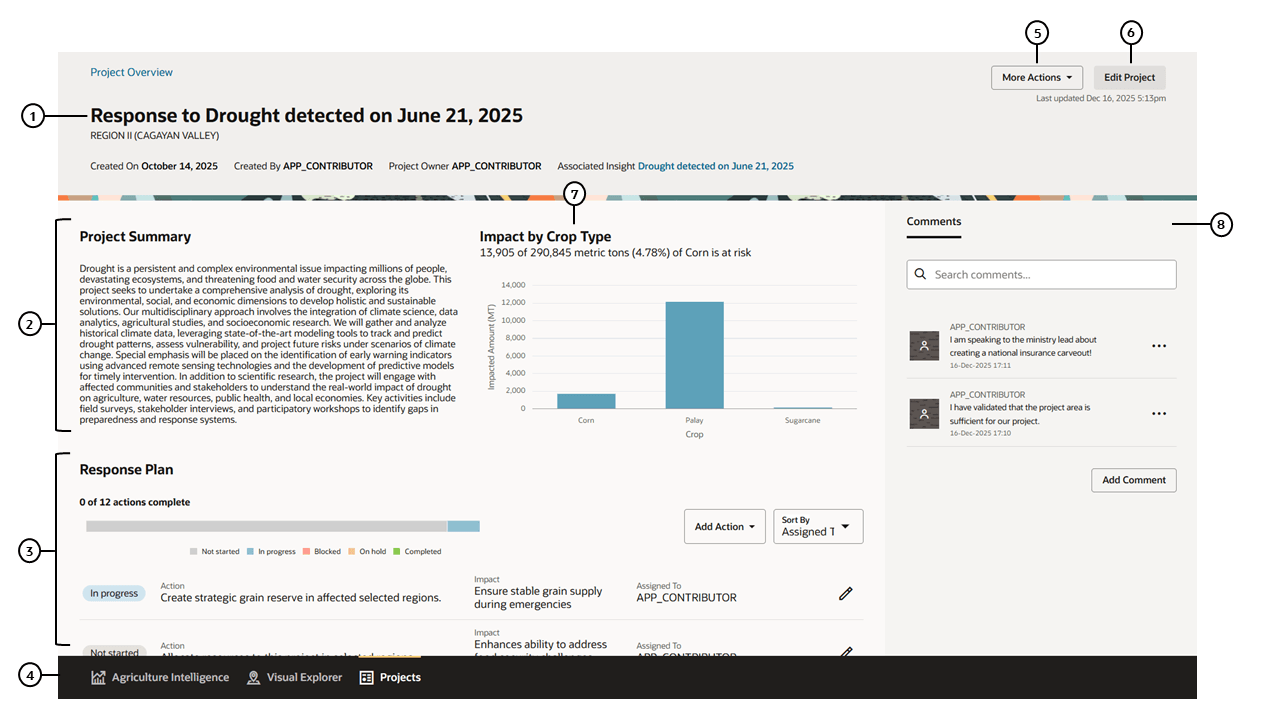Click the gray not-started segment of progress bar
This screenshot has height=720, width=1280.
click(266, 526)
